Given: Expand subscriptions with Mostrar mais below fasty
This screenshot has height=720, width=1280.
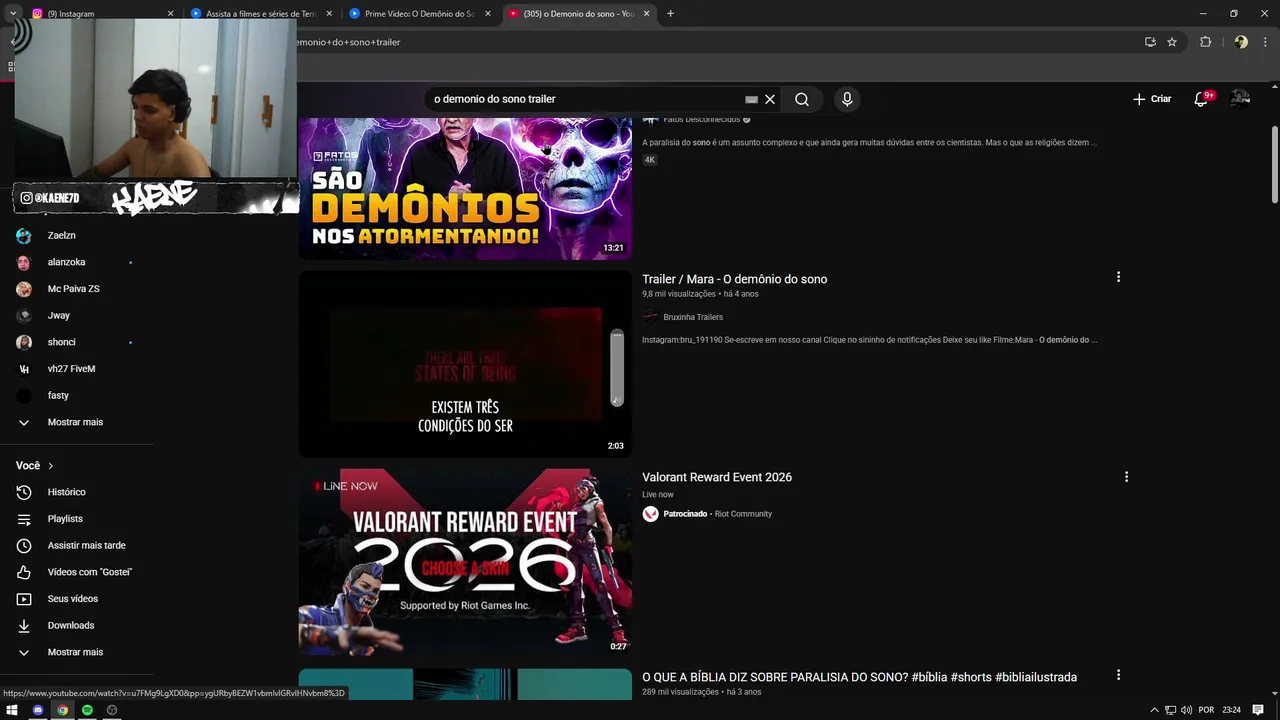Looking at the screenshot, I should (x=75, y=422).
